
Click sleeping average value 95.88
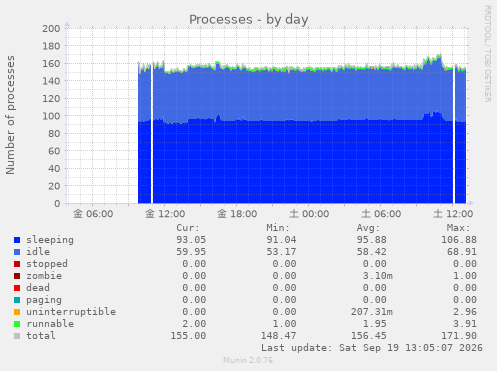(371, 240)
